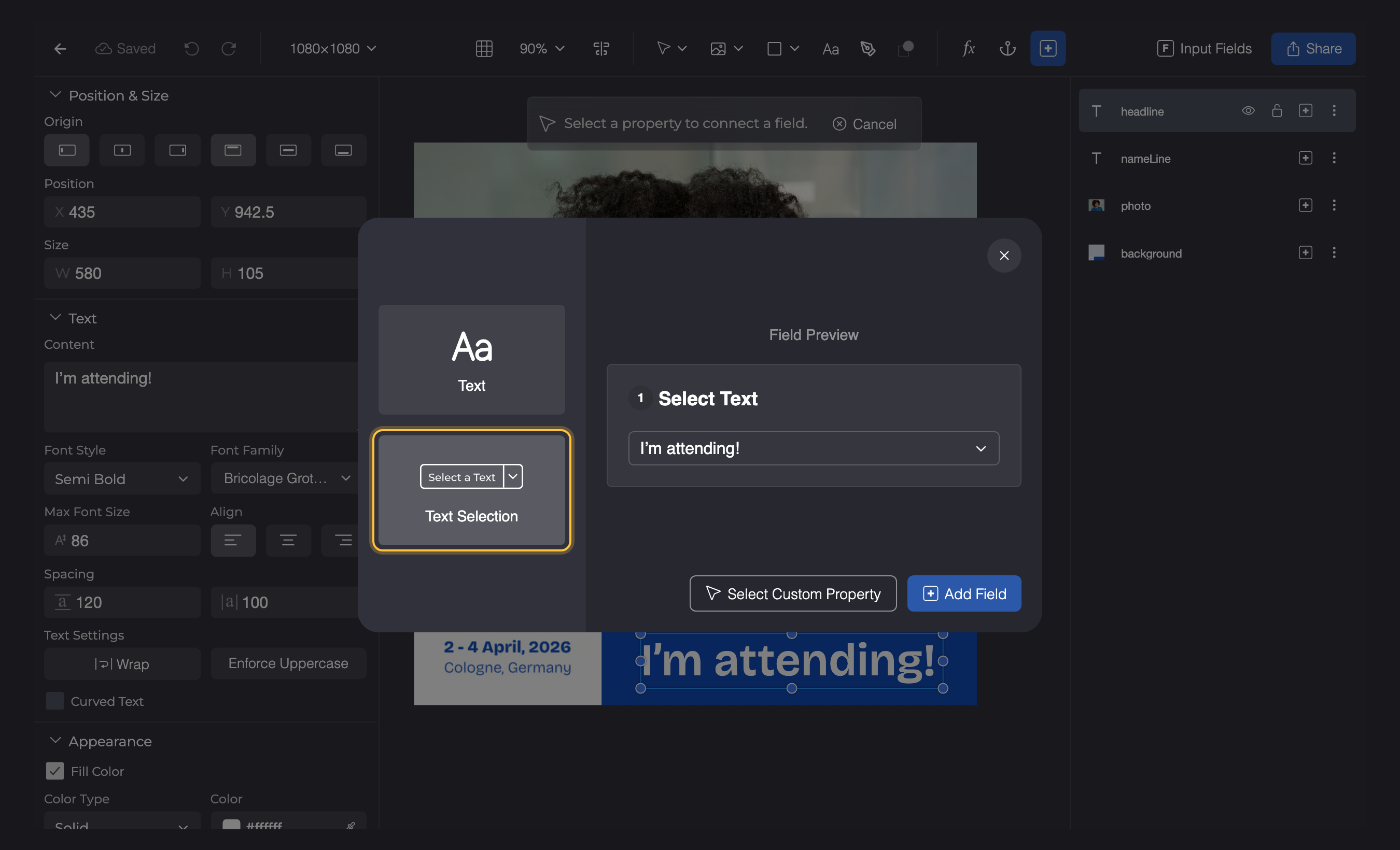Image resolution: width=1400 pixels, height=850 pixels.
Task: Close the field dialog with X
Action: 1004,256
